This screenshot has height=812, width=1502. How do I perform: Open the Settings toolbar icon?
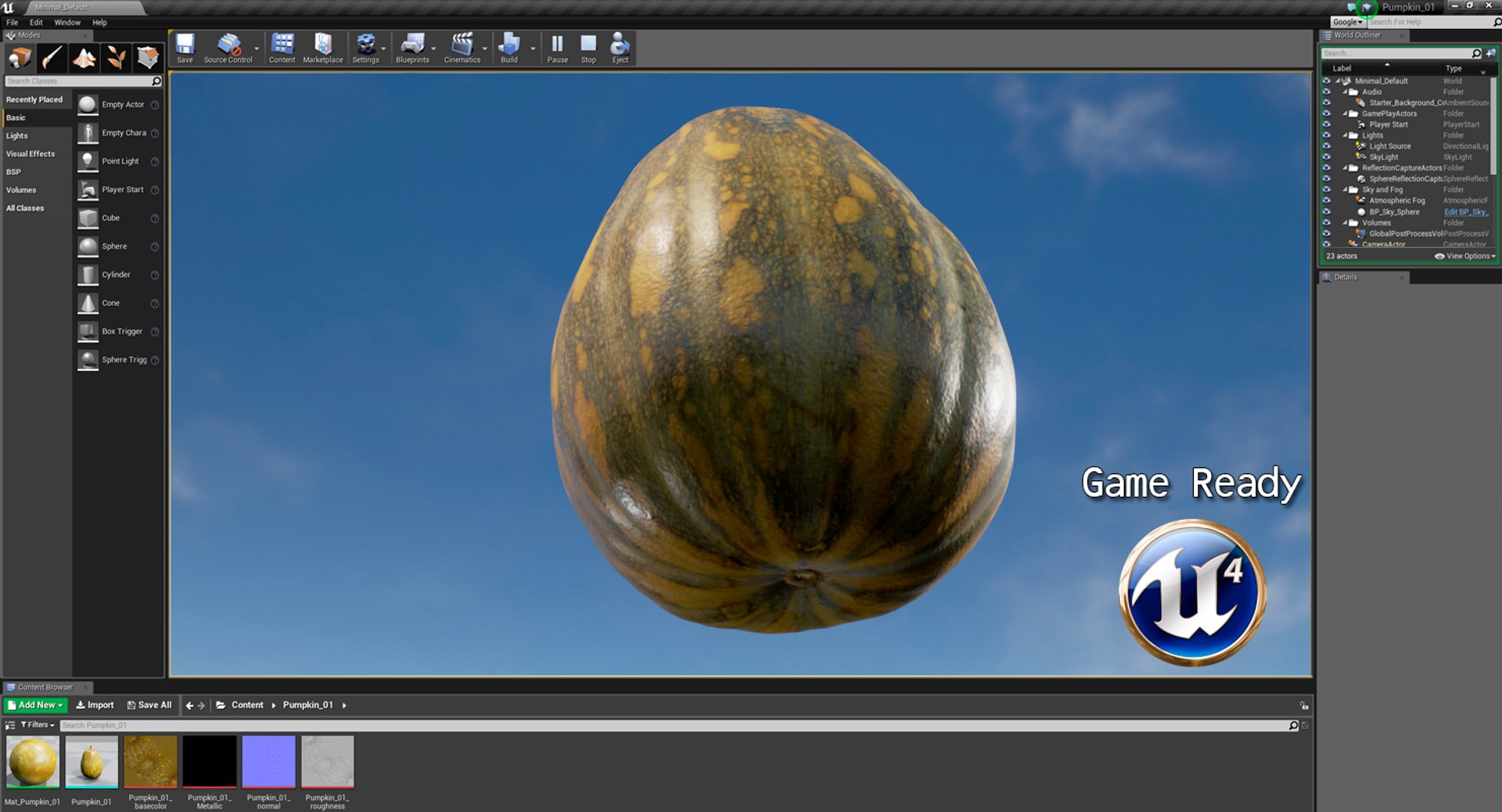click(365, 48)
